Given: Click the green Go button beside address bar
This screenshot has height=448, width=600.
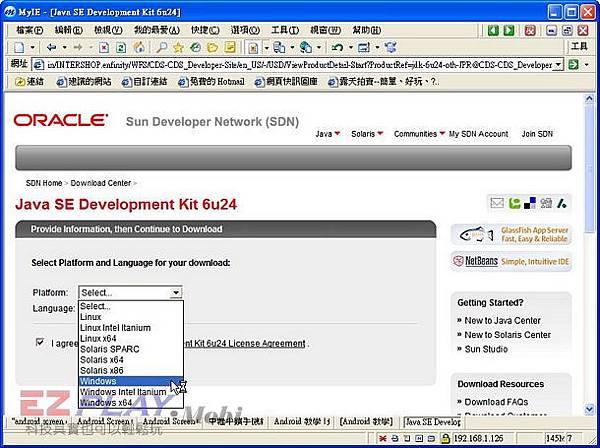Looking at the screenshot, I should (x=573, y=64).
